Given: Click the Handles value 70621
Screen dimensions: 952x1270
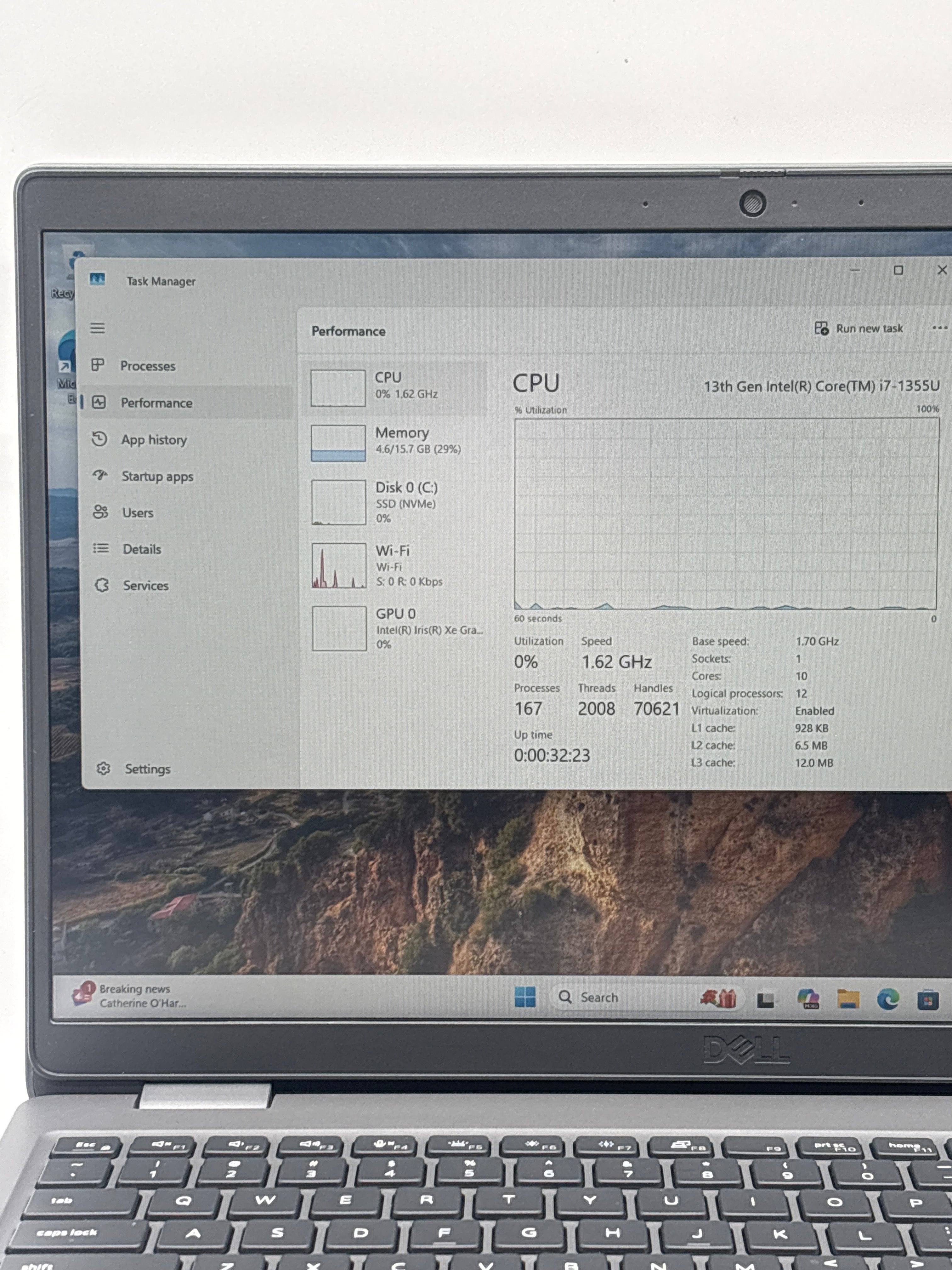Looking at the screenshot, I should [656, 708].
